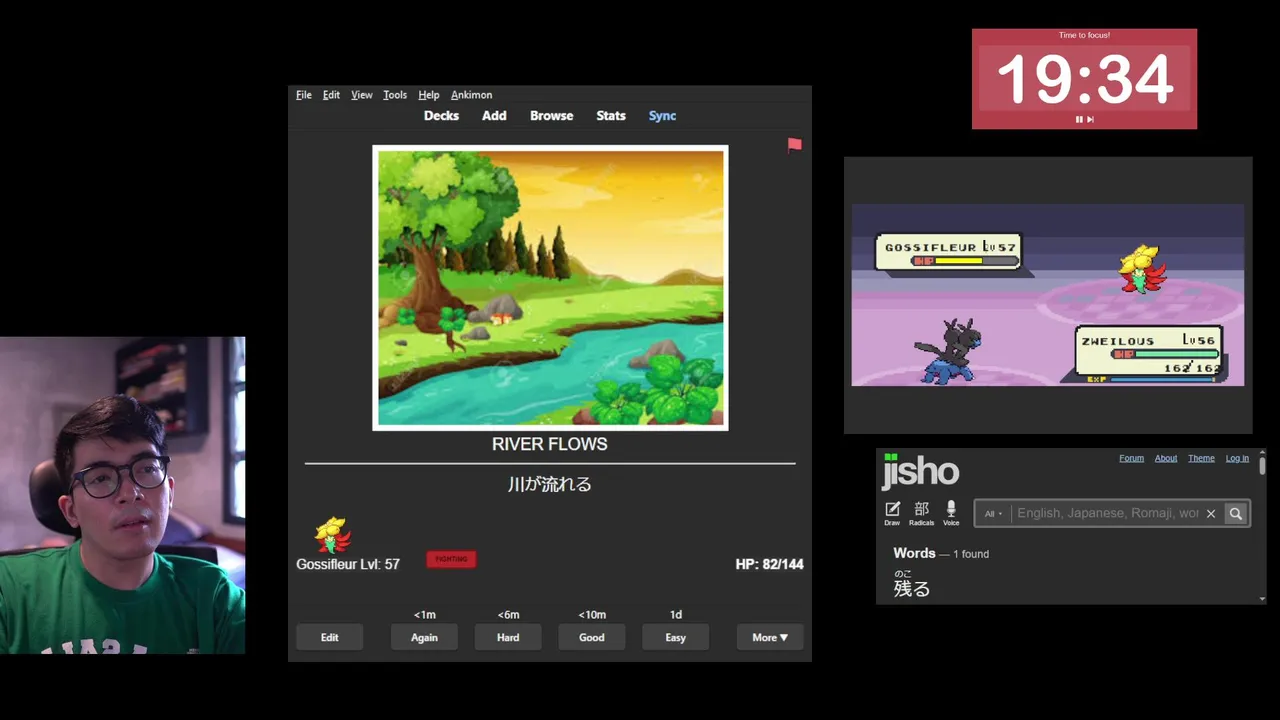1280x720 pixels.
Task: Open the Help menu
Action: tap(429, 95)
